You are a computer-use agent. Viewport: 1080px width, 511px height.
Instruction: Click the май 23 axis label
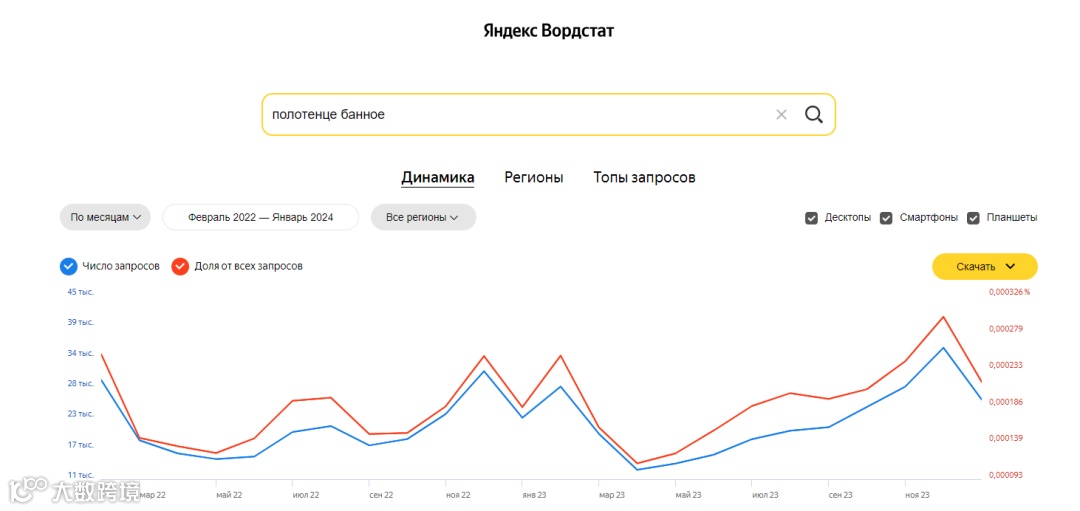click(688, 495)
